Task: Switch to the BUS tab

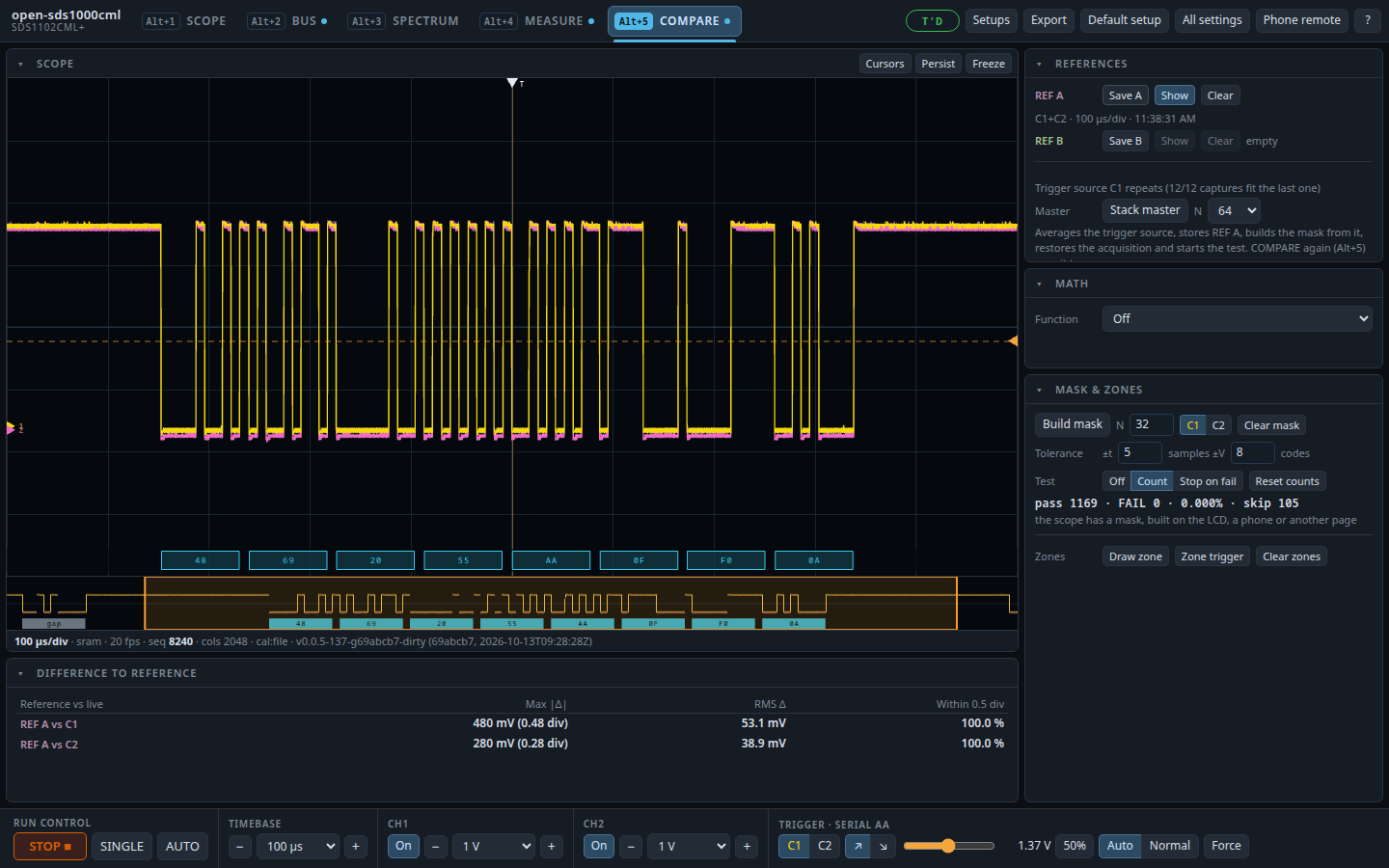Action: click(x=288, y=20)
